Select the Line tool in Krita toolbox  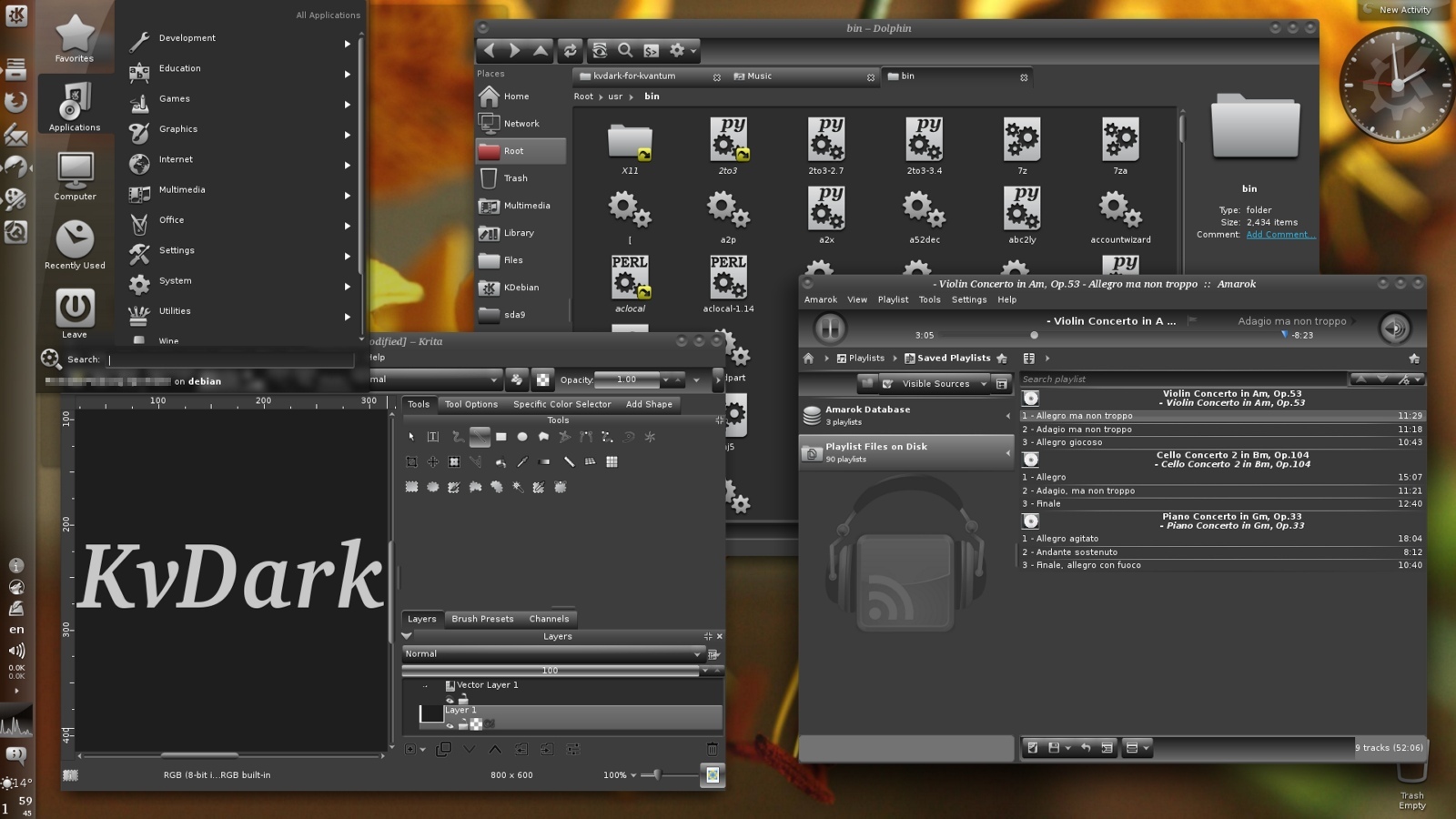tap(480, 437)
